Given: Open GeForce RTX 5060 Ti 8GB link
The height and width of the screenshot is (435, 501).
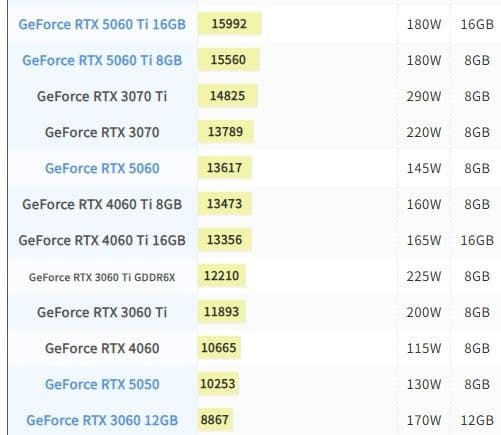Looking at the screenshot, I should [x=102, y=60].
